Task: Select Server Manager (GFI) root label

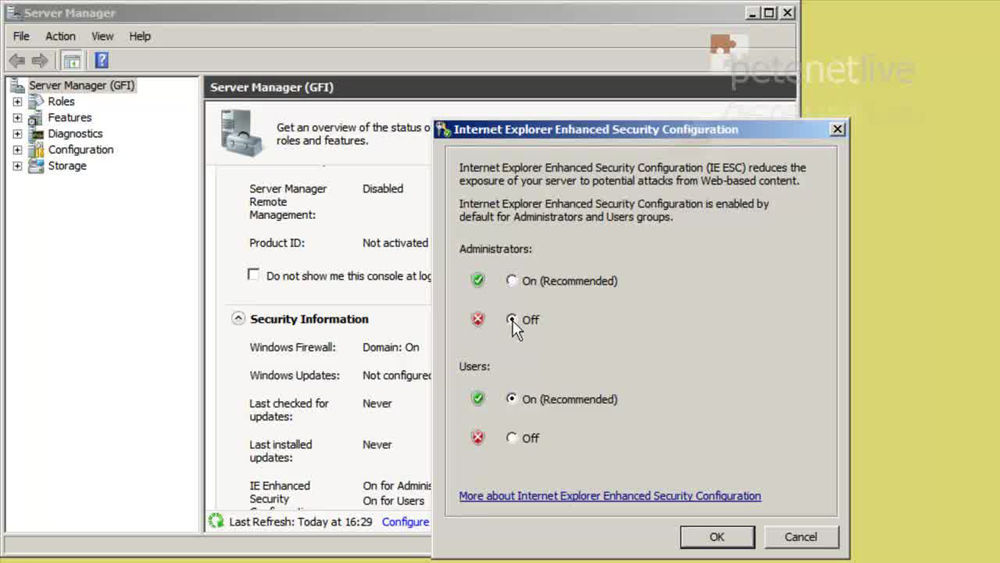Action: coord(82,85)
